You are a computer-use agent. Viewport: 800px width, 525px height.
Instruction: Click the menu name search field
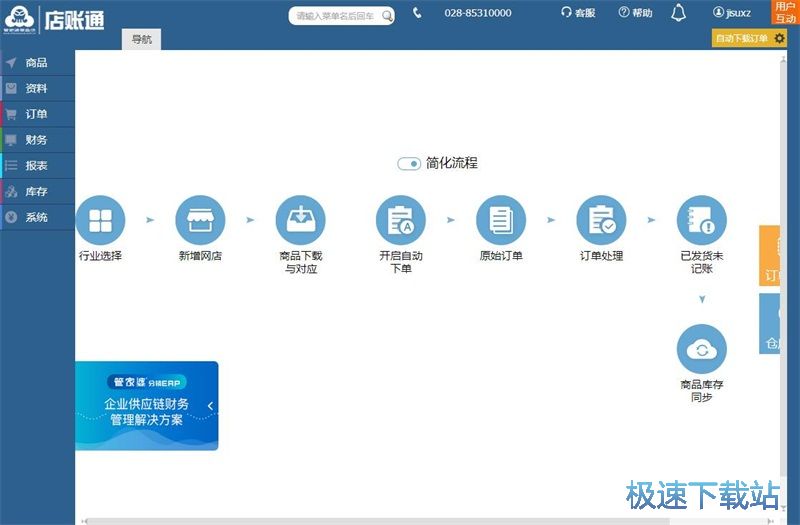pyautogui.click(x=335, y=15)
